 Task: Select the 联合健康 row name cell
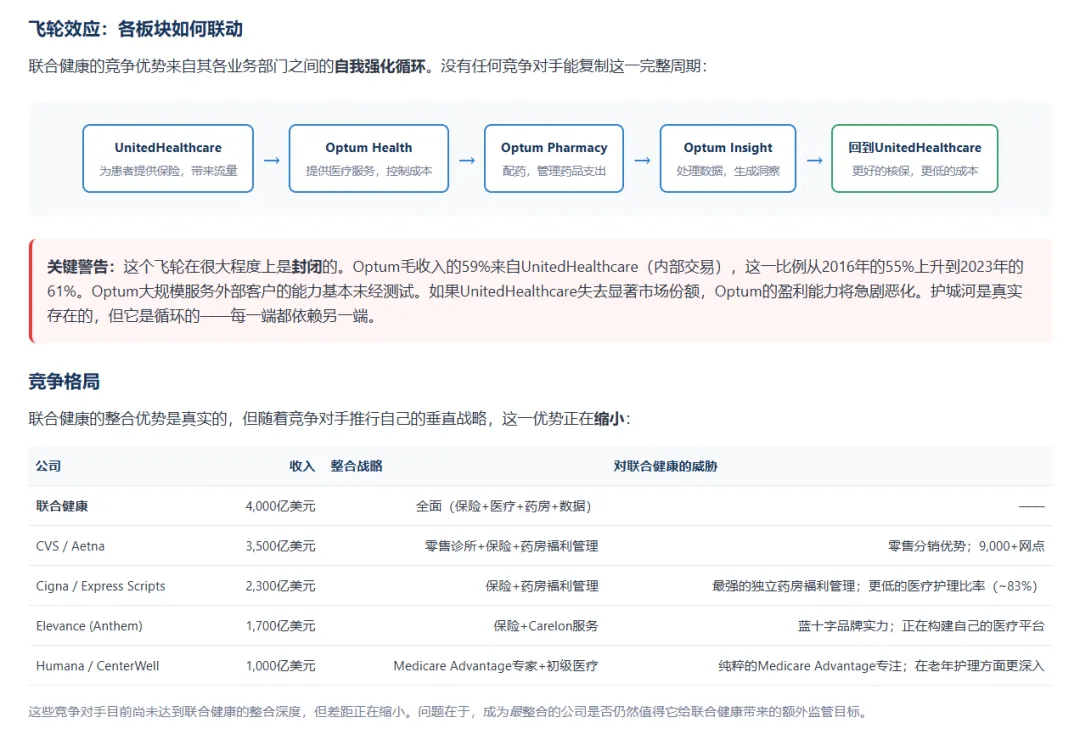[62, 506]
